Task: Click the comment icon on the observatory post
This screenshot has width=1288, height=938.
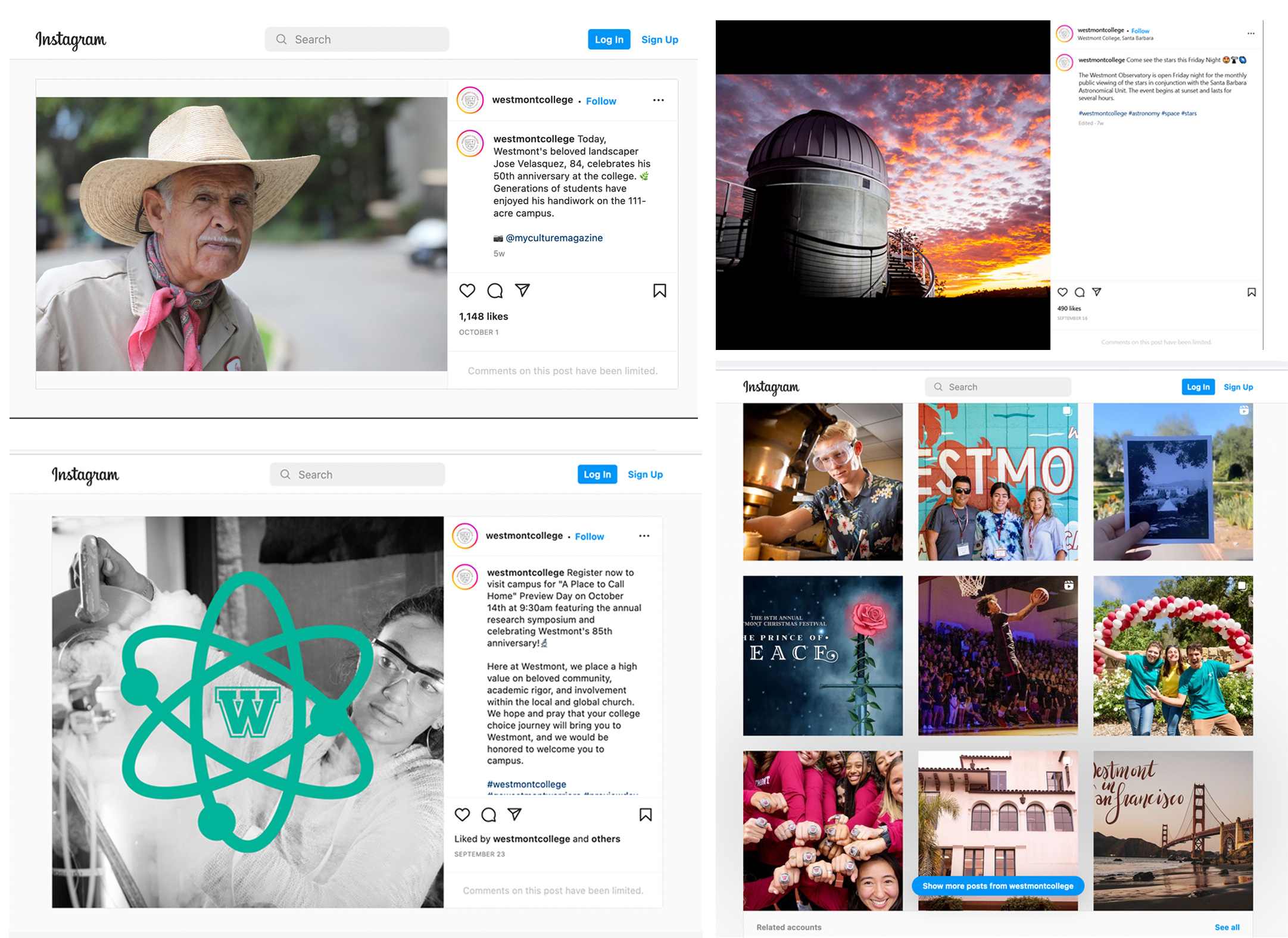Action: pos(1079,292)
